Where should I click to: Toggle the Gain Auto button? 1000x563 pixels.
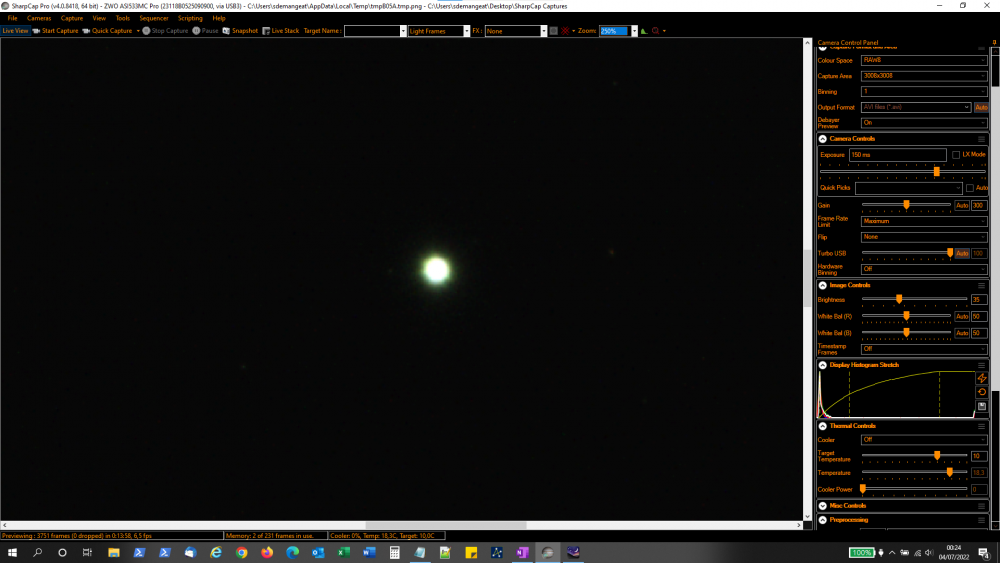click(x=962, y=205)
